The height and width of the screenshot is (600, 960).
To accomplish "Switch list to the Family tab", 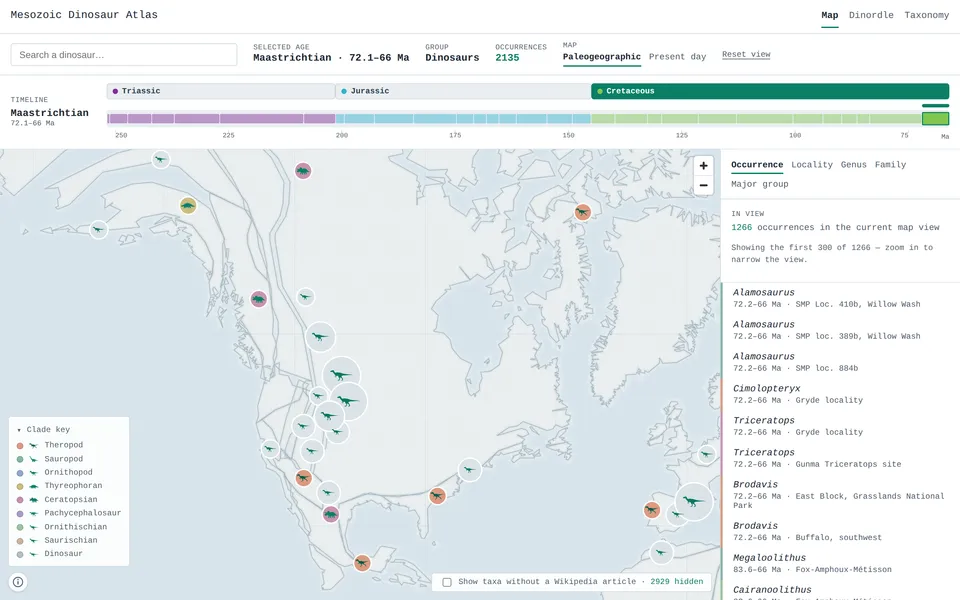I will click(x=890, y=164).
